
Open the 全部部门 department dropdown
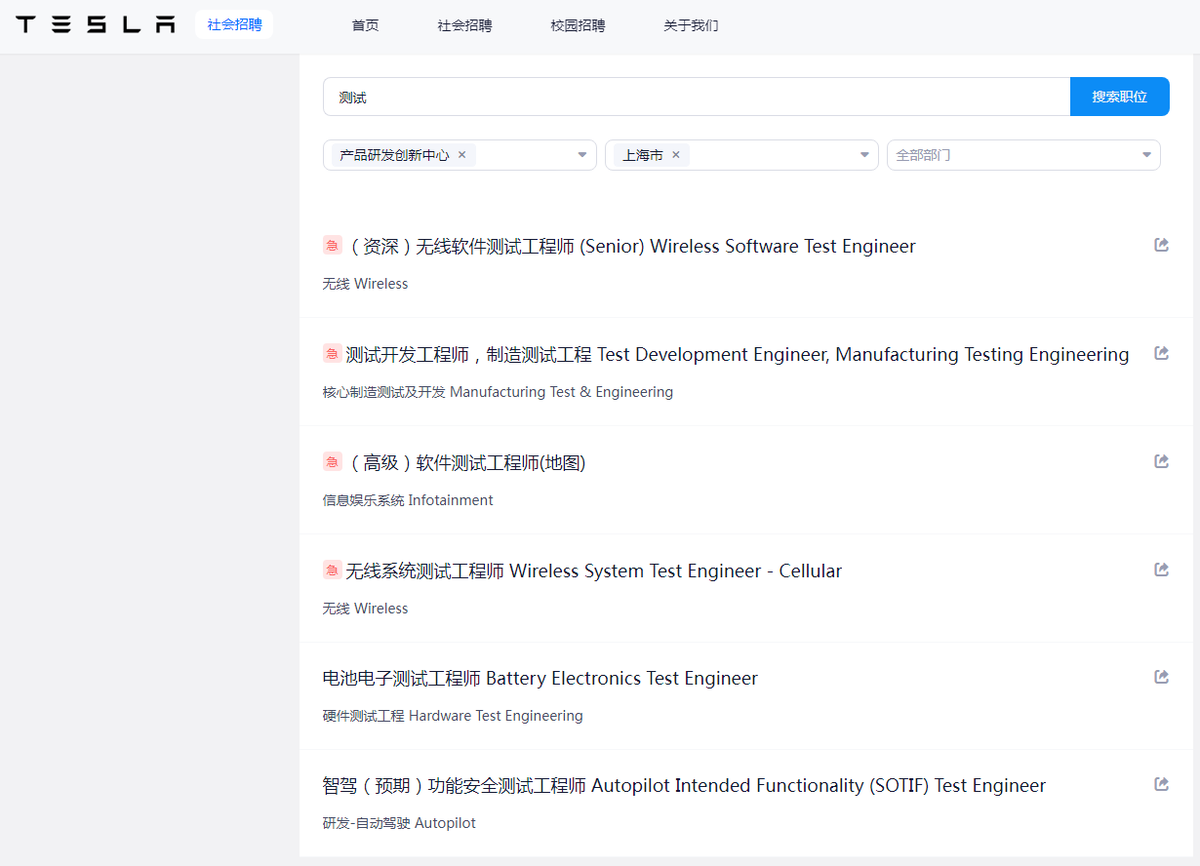1146,155
